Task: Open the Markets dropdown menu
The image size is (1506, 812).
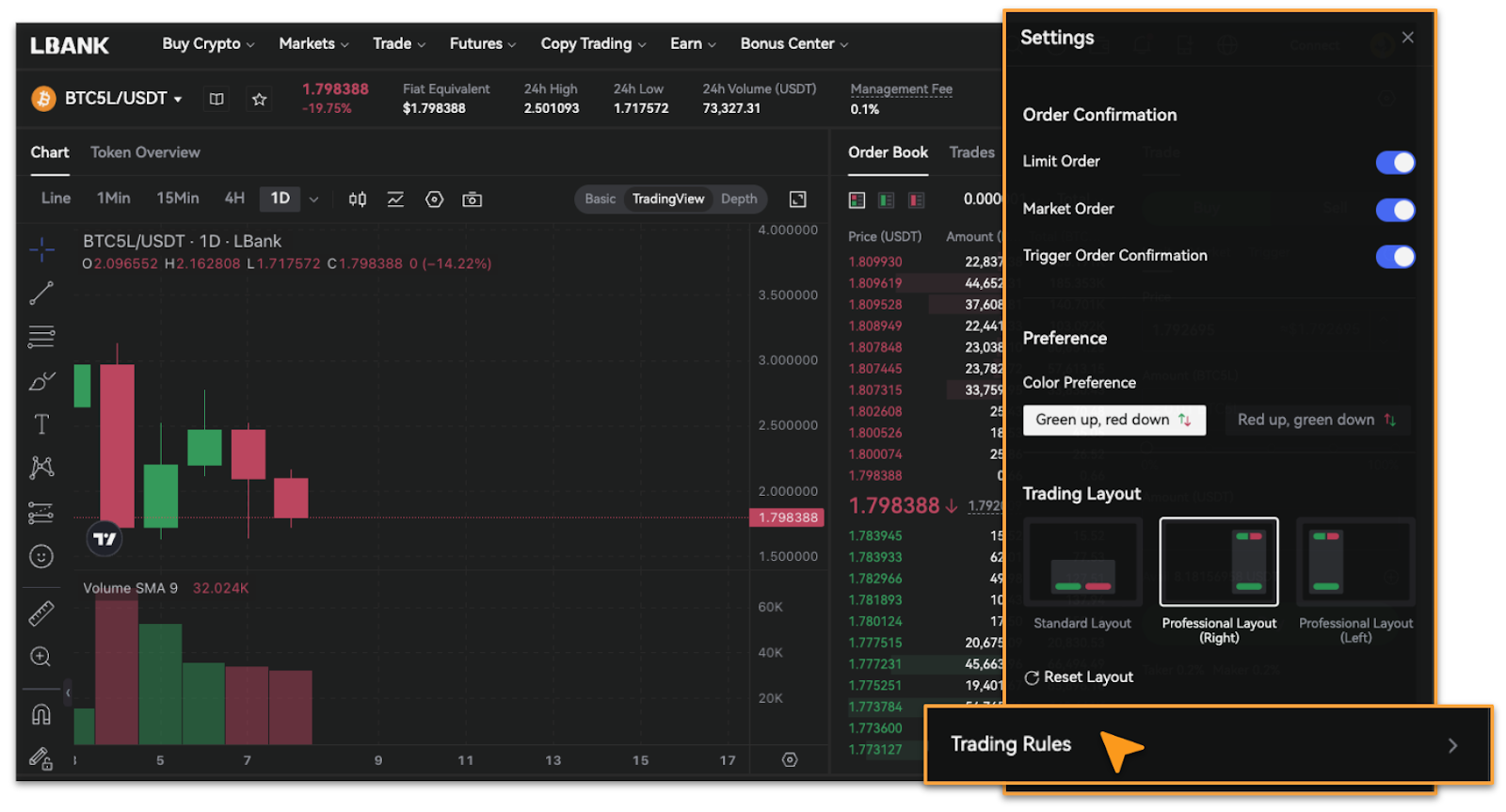Action: (x=313, y=44)
